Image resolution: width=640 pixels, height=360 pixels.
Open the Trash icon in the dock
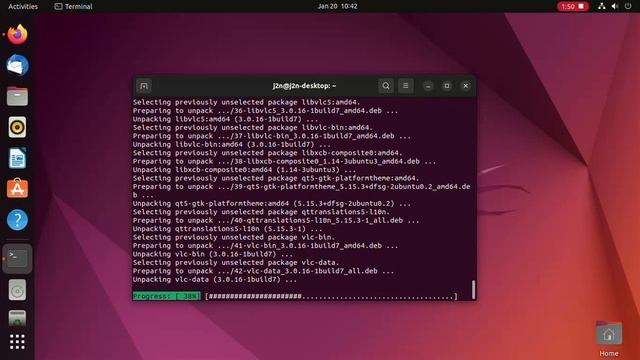pos(17,318)
